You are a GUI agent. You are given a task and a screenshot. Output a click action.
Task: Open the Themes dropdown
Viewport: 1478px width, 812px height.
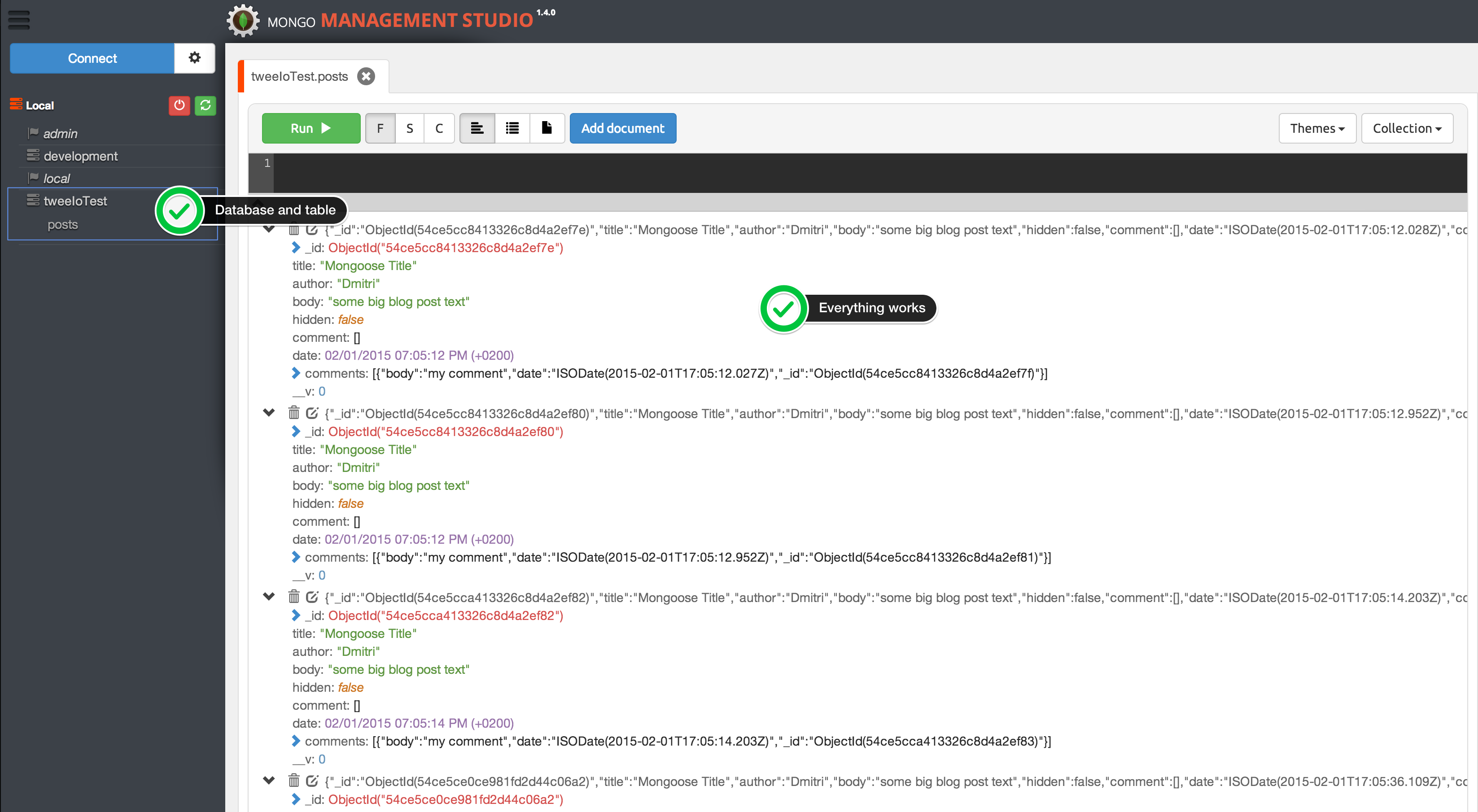click(x=1317, y=128)
